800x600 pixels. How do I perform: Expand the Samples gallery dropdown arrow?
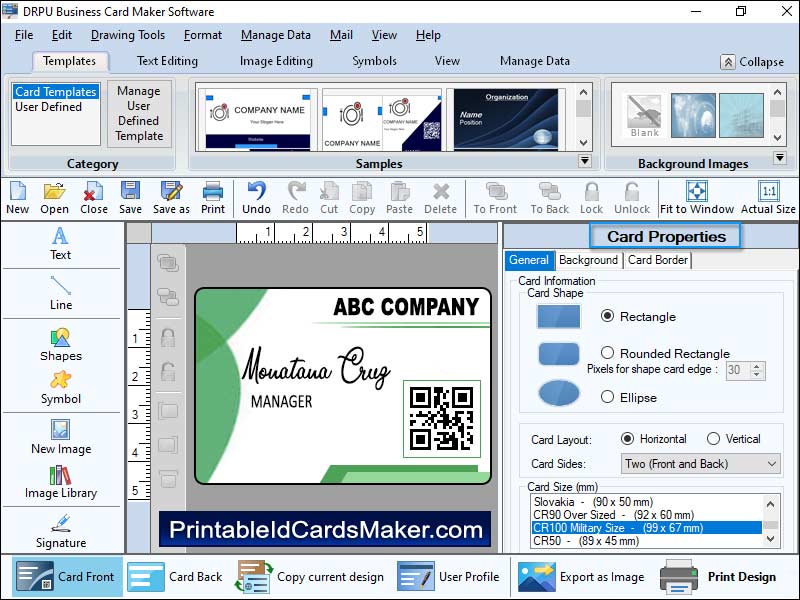(x=585, y=160)
